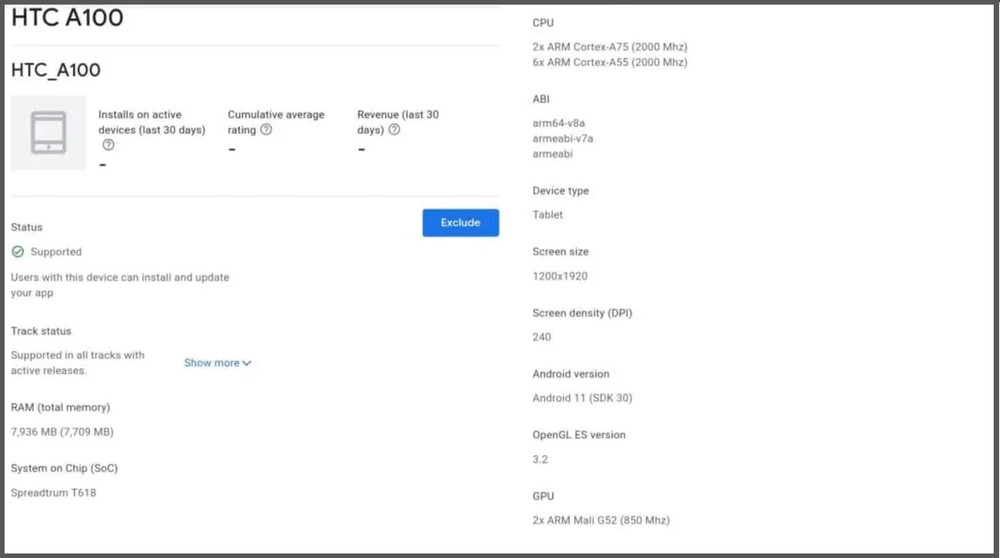Select the Android 11 (SDK 30) text
The image size is (1000, 558).
pyautogui.click(x=582, y=398)
